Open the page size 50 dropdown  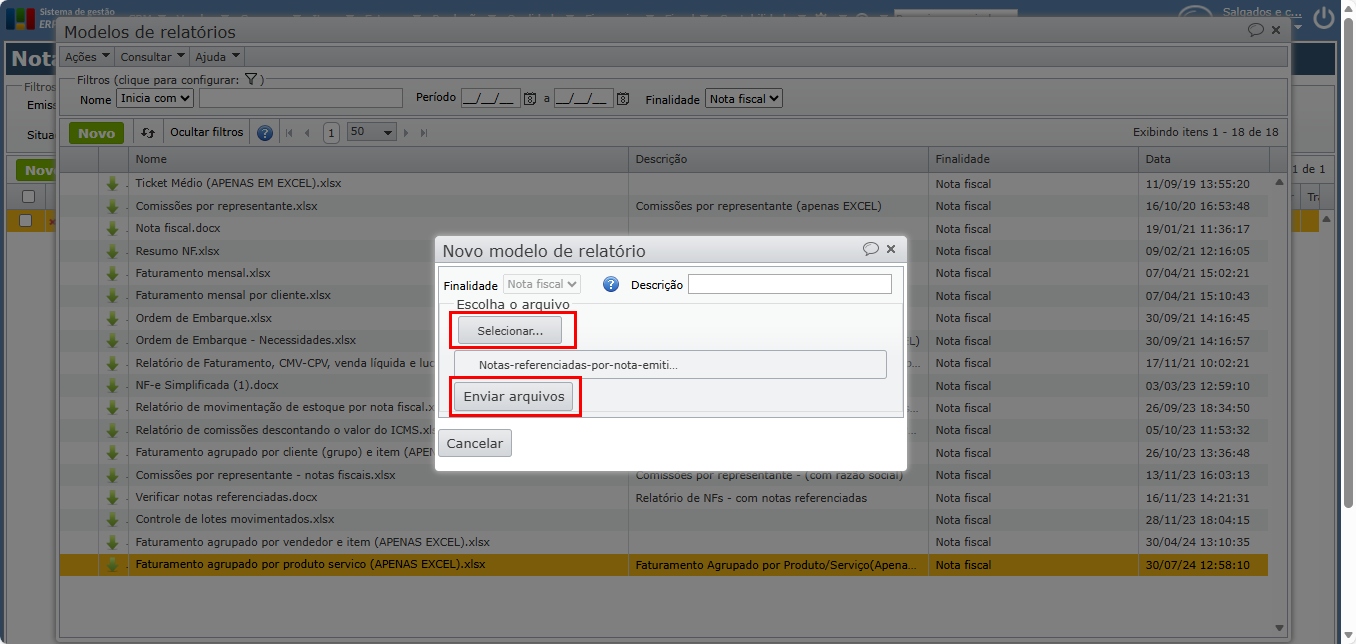(x=371, y=132)
